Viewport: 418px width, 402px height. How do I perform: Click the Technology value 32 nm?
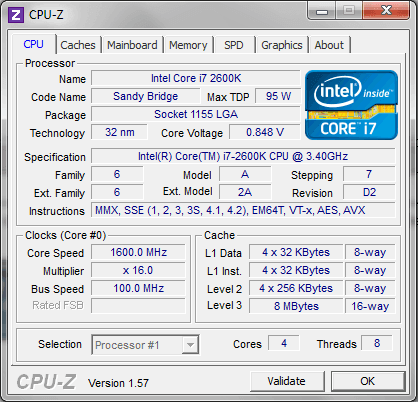tap(119, 132)
